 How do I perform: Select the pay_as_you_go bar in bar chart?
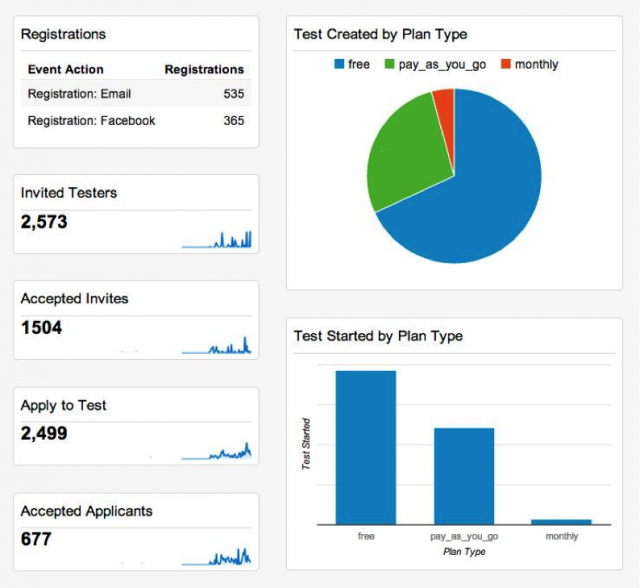pyautogui.click(x=464, y=476)
